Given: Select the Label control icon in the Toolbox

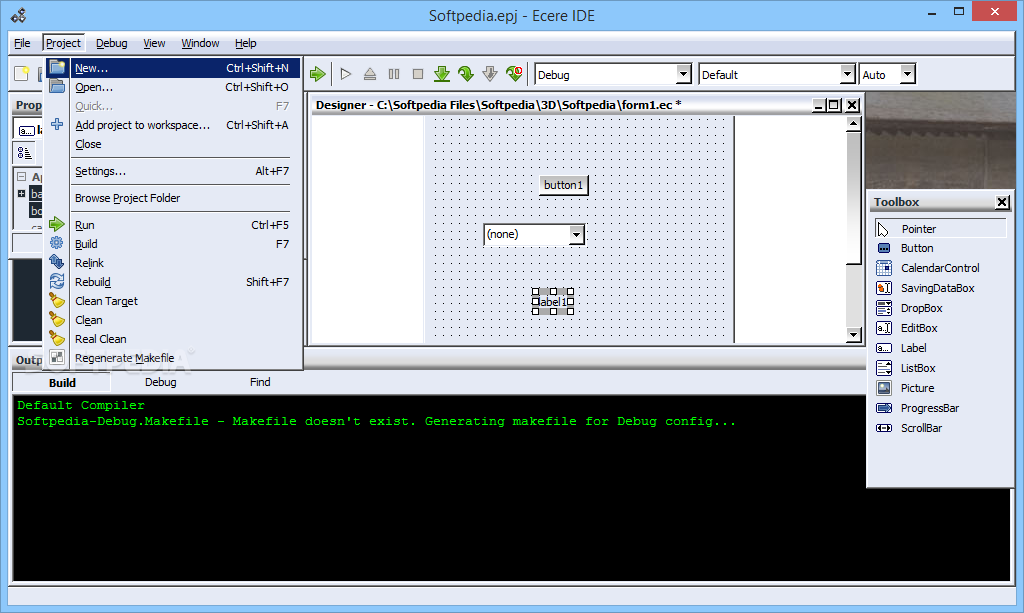Looking at the screenshot, I should click(884, 348).
